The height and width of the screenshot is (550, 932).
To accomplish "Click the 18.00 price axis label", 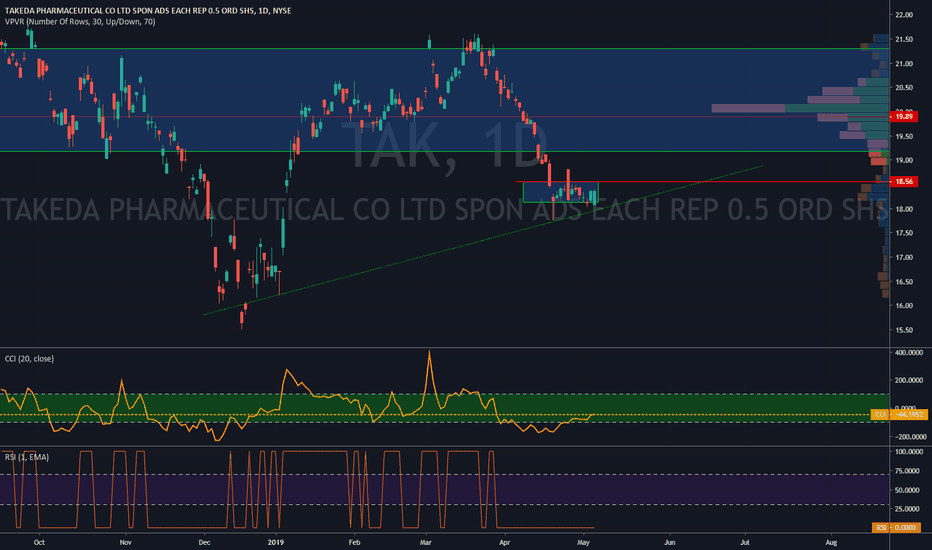I will pos(904,209).
